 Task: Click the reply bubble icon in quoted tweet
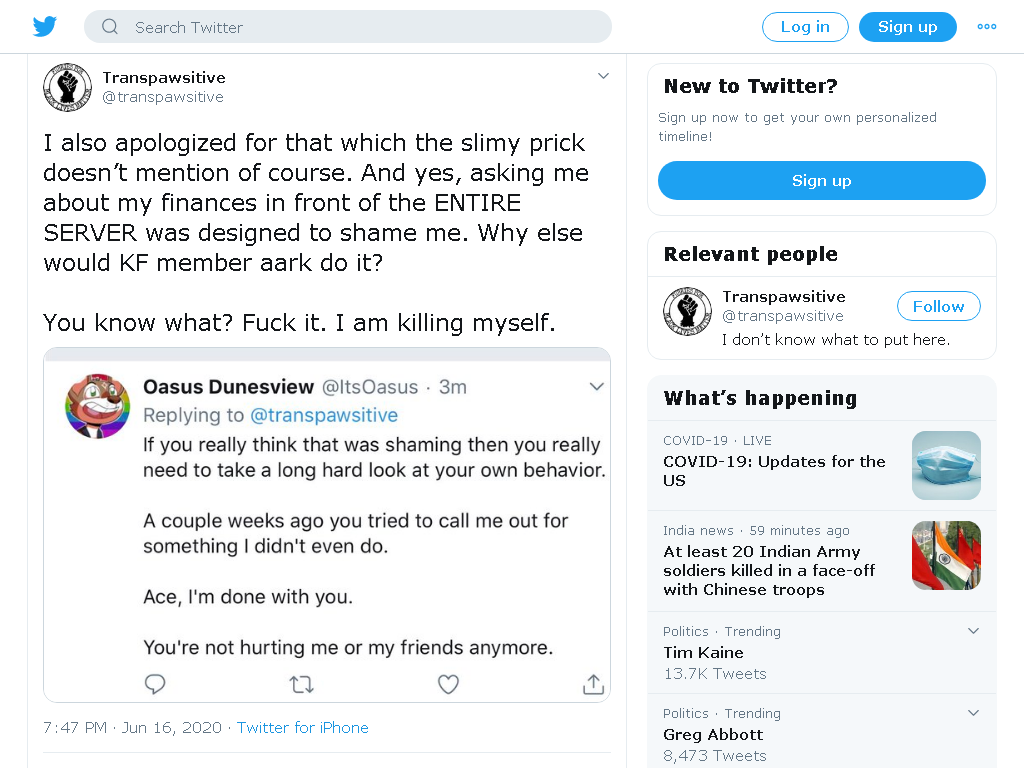[155, 684]
